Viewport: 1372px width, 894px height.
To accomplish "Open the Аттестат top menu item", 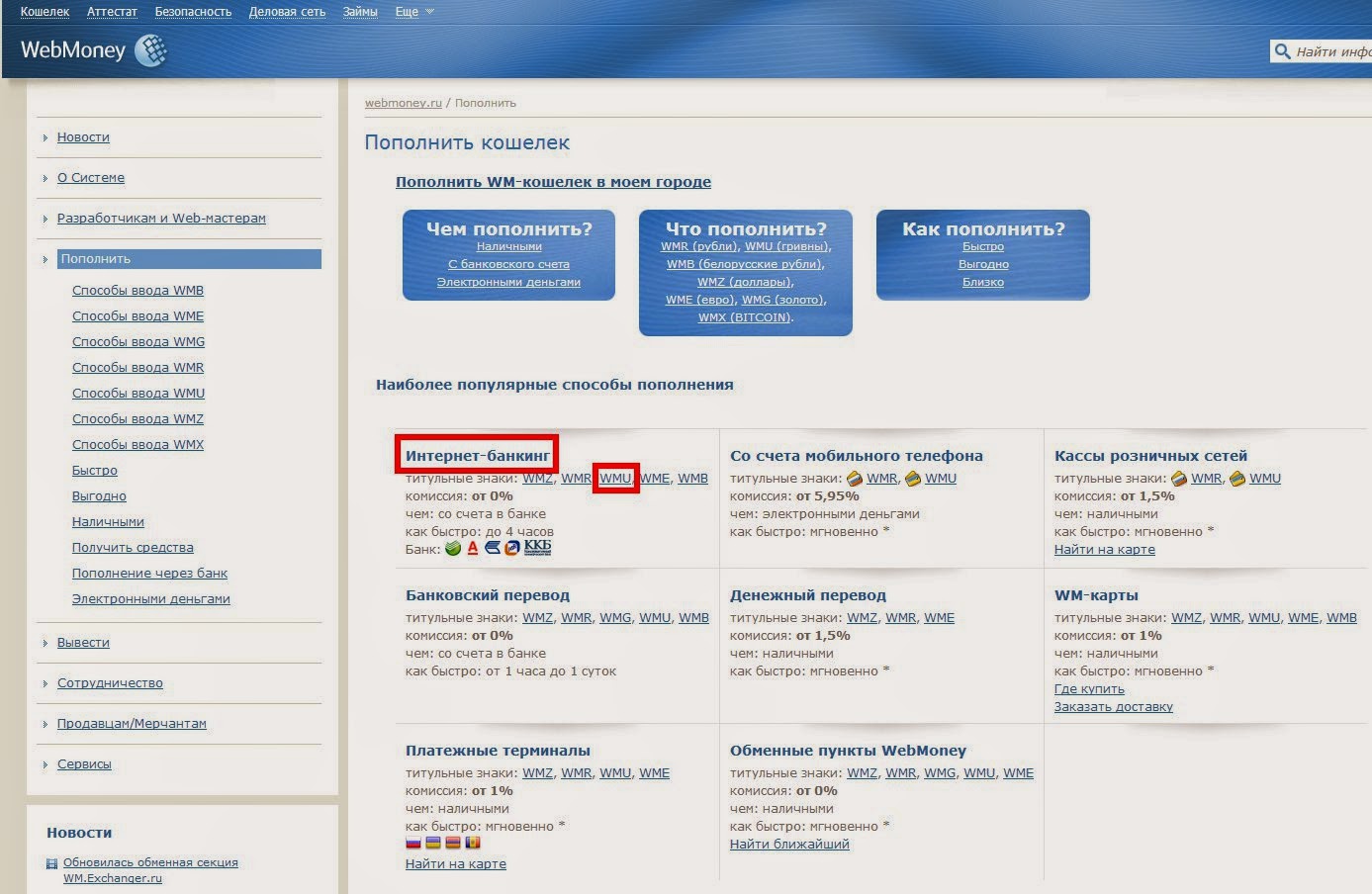I will pos(112,12).
